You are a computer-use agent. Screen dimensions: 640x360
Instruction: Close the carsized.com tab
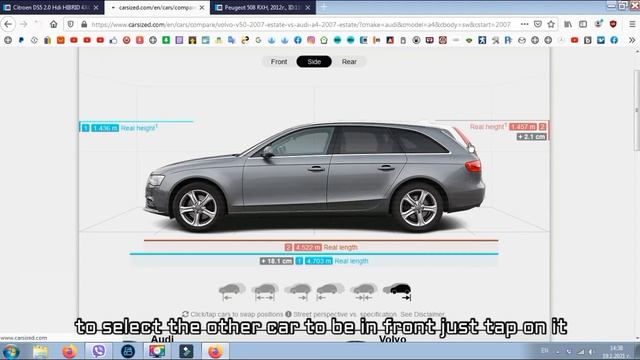(202, 7)
